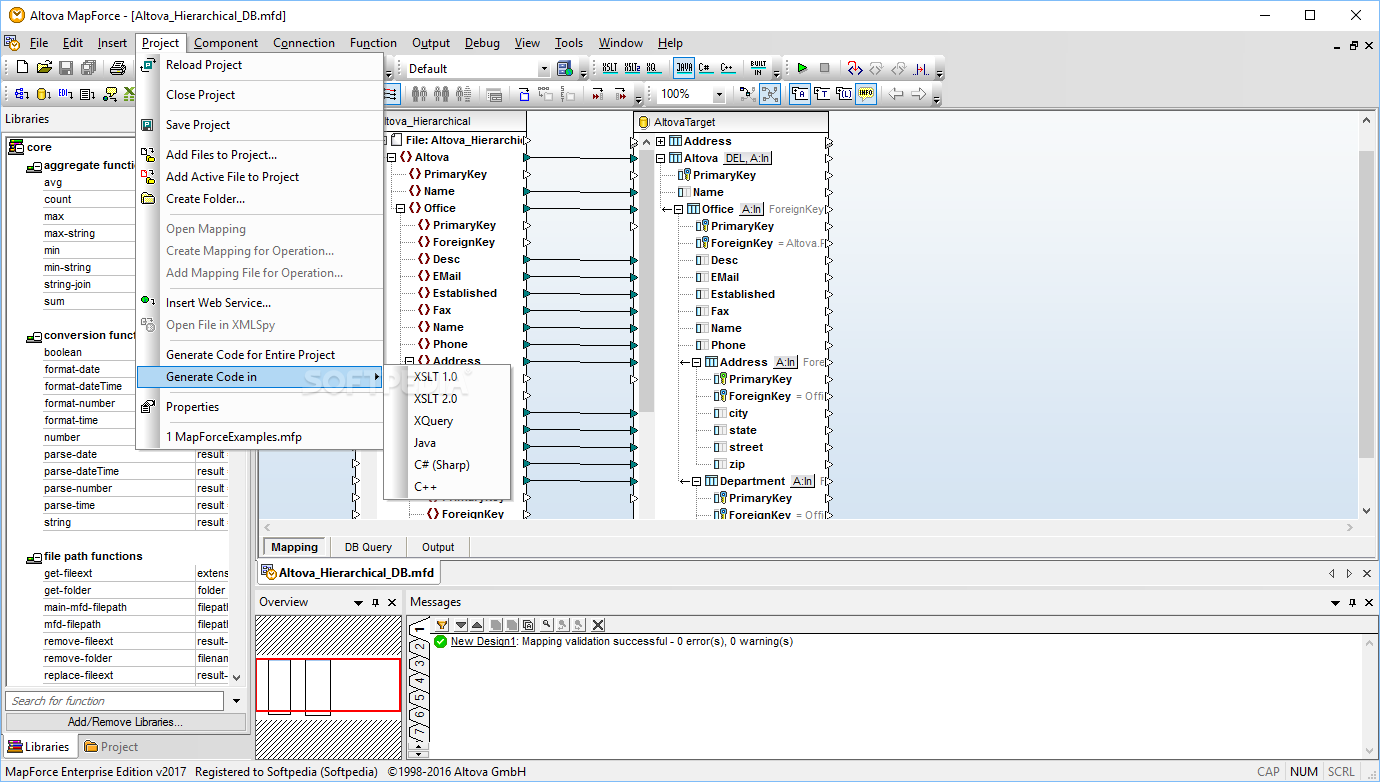Toggle connectors from source to target button
This screenshot has height=782, width=1380.
[770, 94]
